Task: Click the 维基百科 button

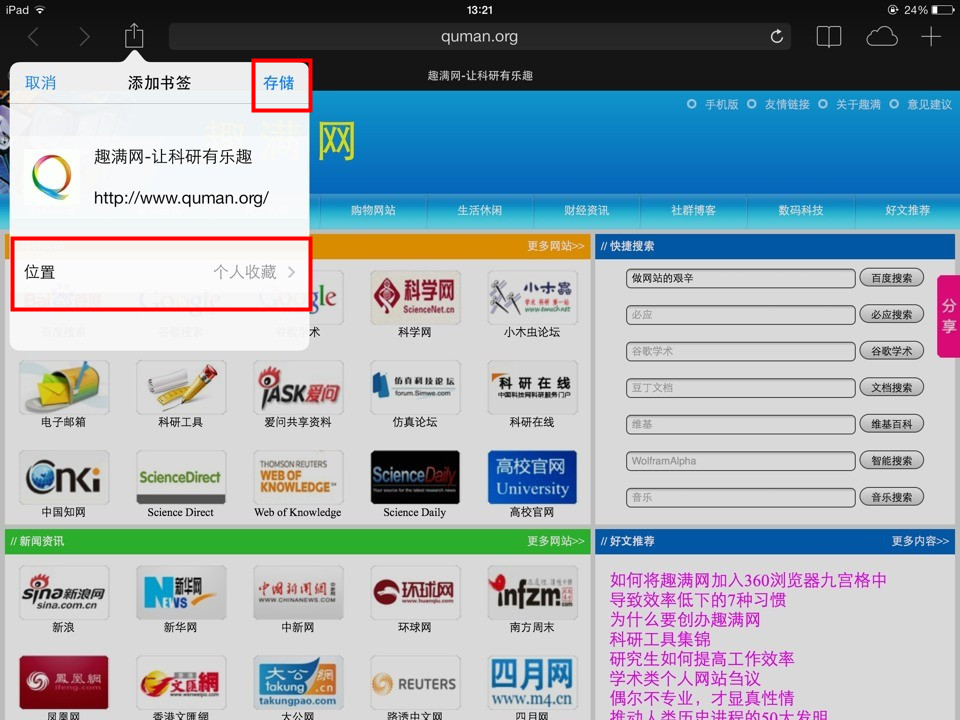Action: pyautogui.click(x=891, y=424)
